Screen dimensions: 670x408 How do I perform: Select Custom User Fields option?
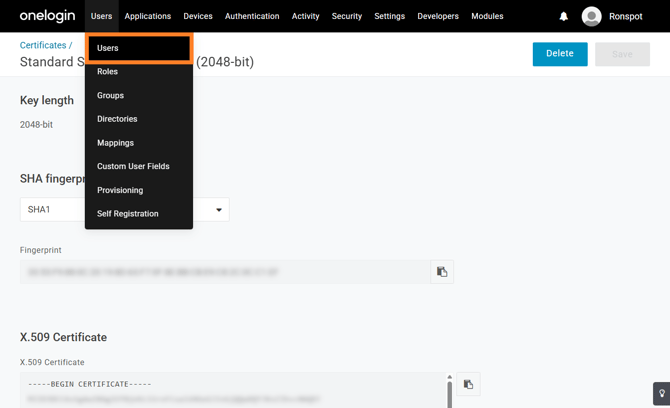(x=133, y=166)
